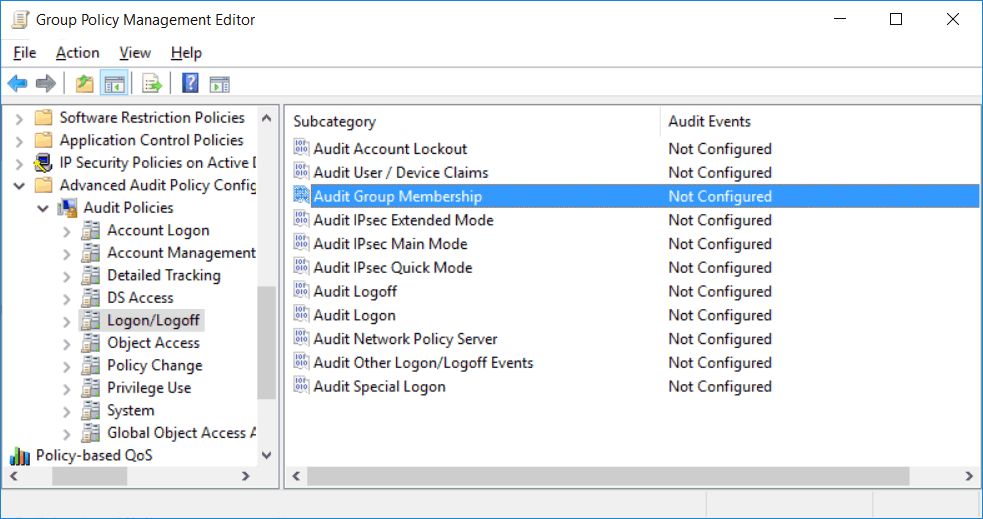Image resolution: width=983 pixels, height=519 pixels.
Task: Click Not Configured for Audit Logon
Action: click(x=720, y=315)
